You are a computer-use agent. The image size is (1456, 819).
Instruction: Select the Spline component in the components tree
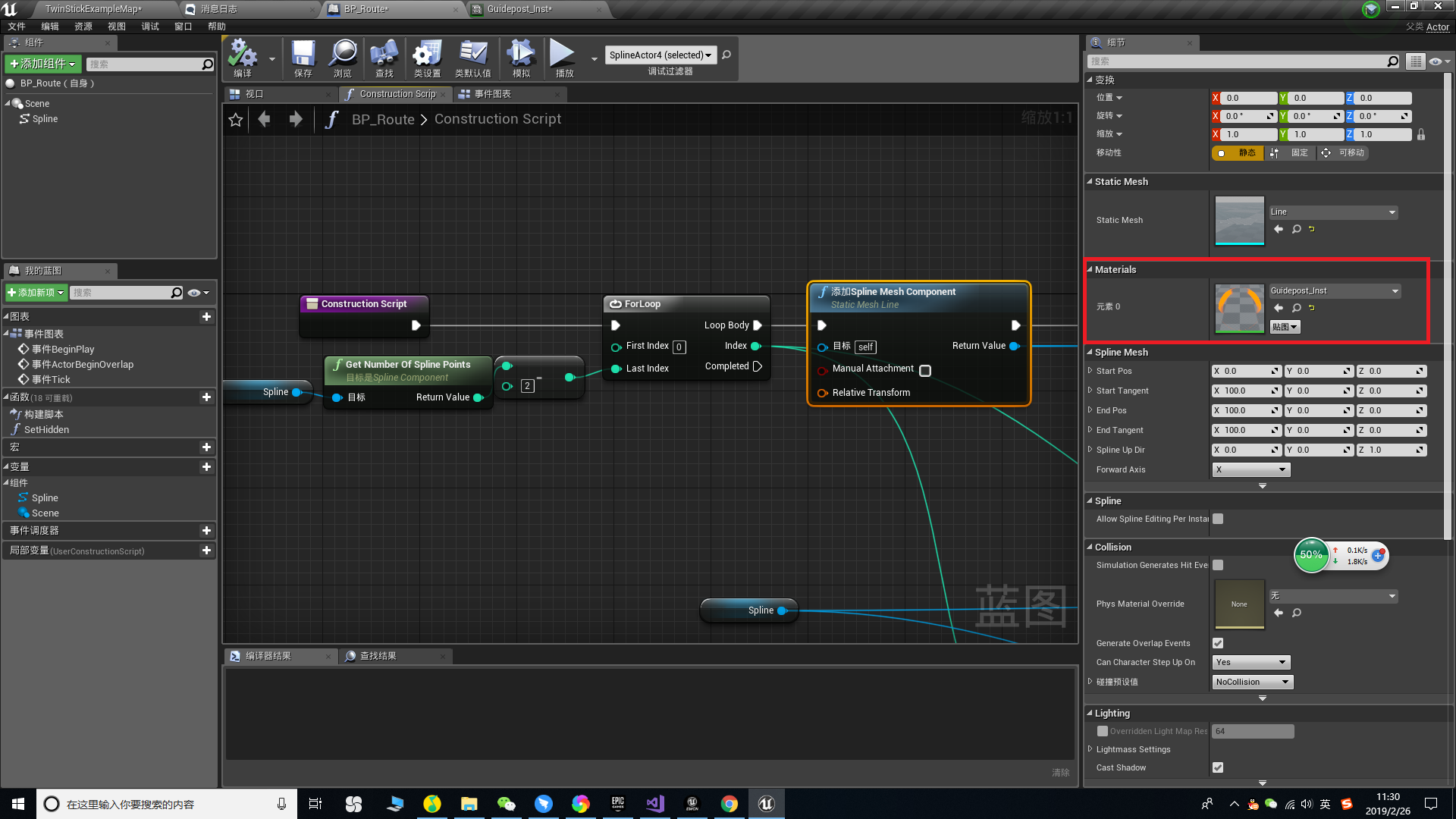pyautogui.click(x=44, y=118)
